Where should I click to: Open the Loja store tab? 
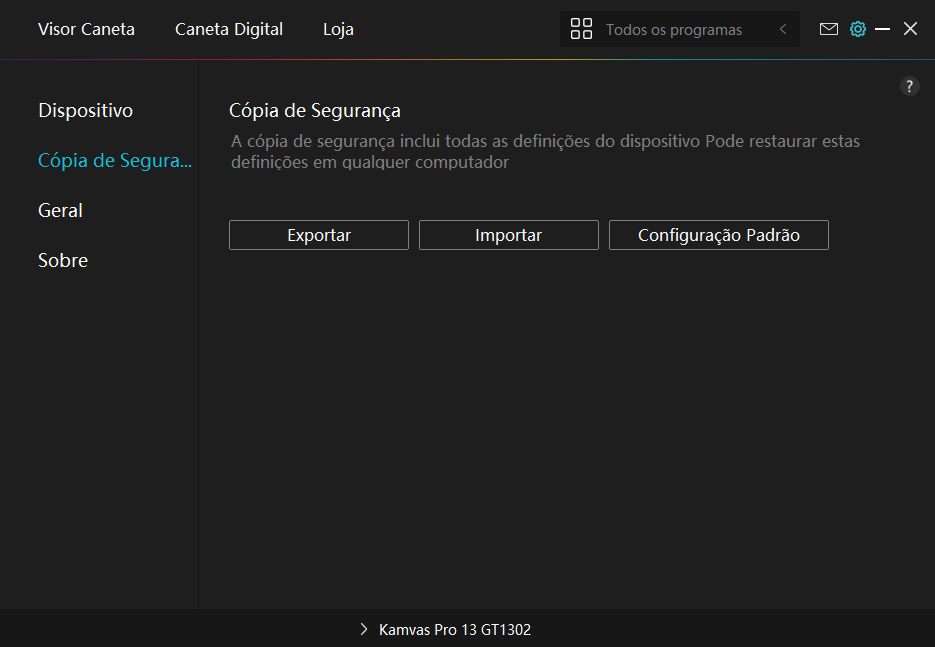338,29
